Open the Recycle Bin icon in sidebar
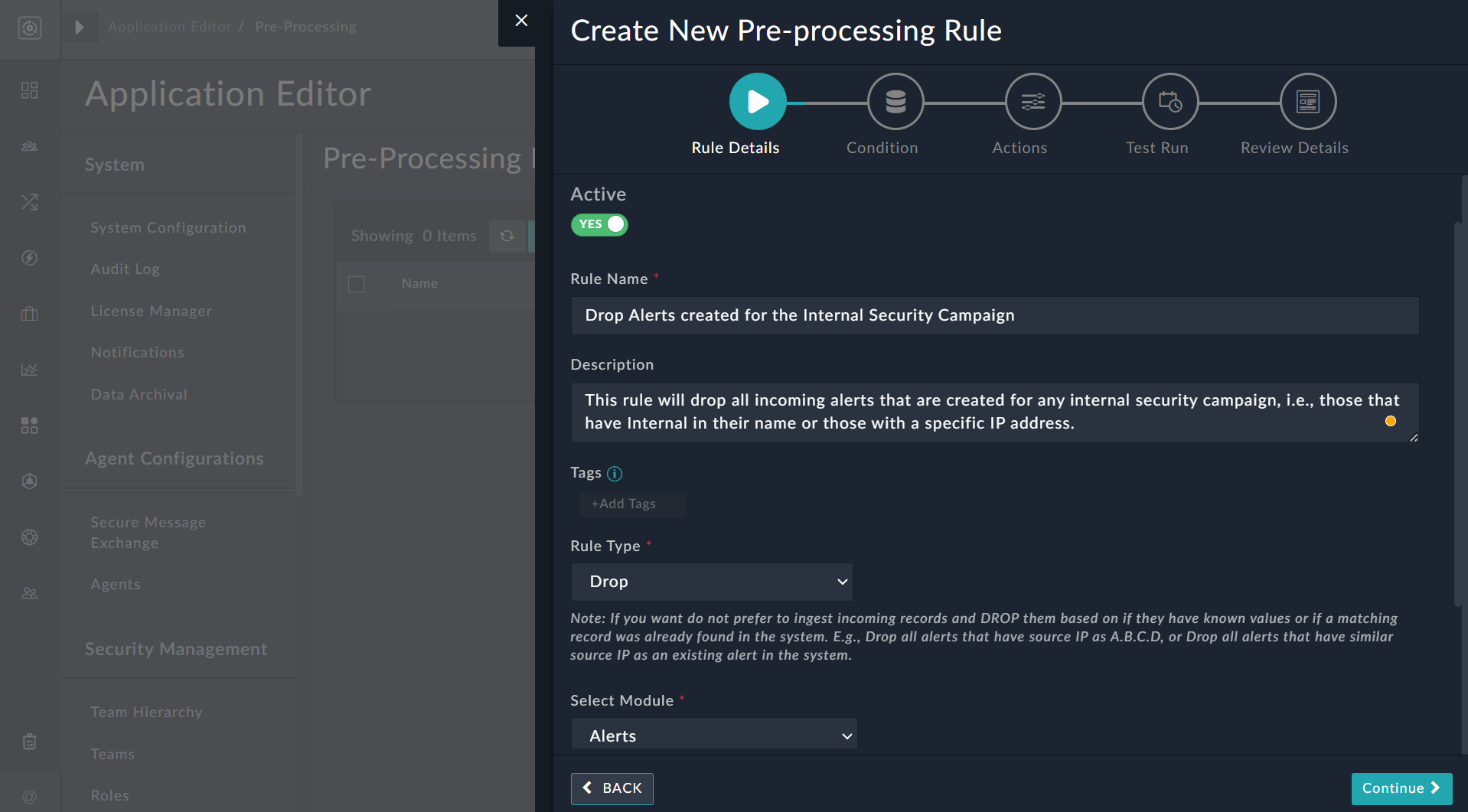The image size is (1468, 812). point(30,741)
